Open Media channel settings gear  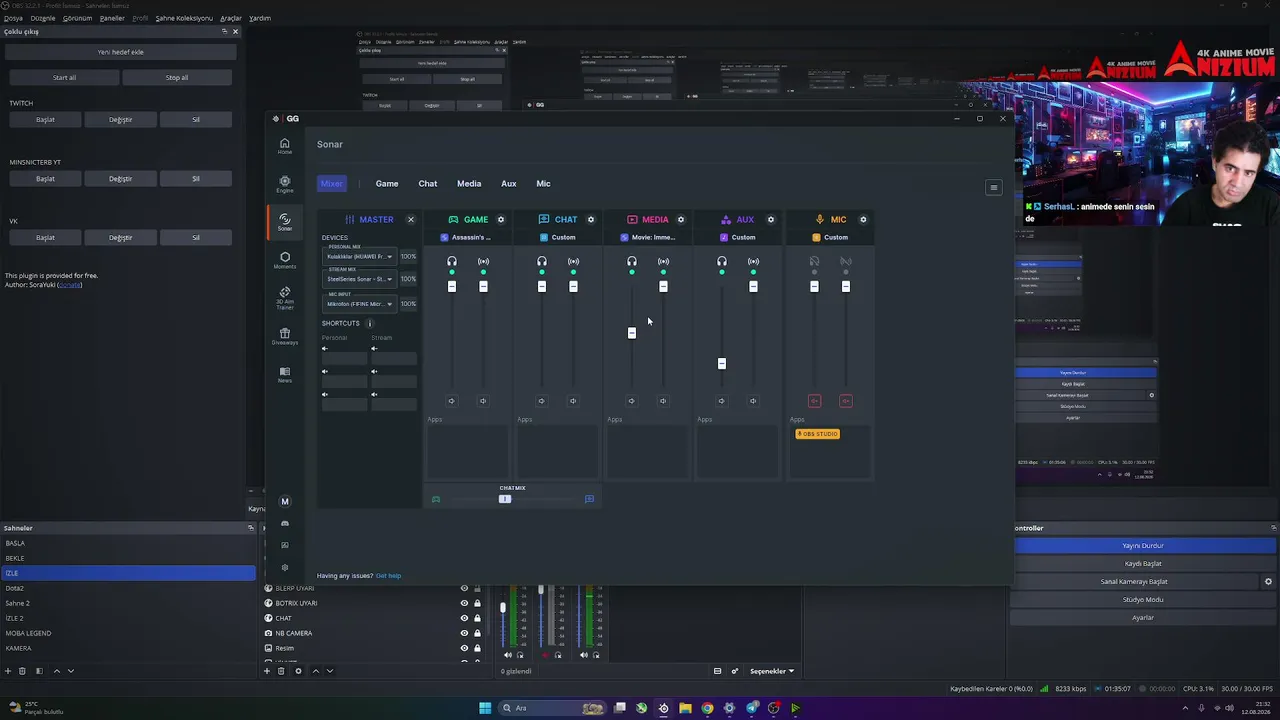coord(681,219)
